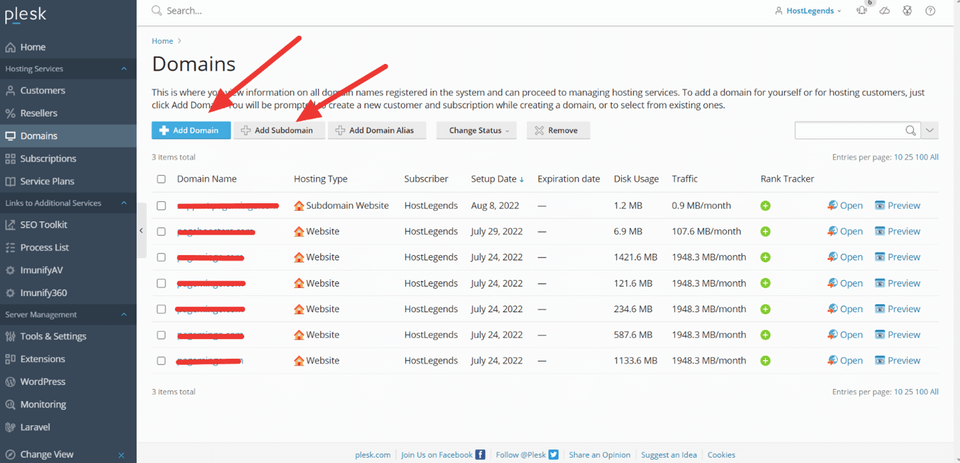Click the Add Subdomain button
Image resolution: width=960 pixels, height=463 pixels.
[x=279, y=130]
